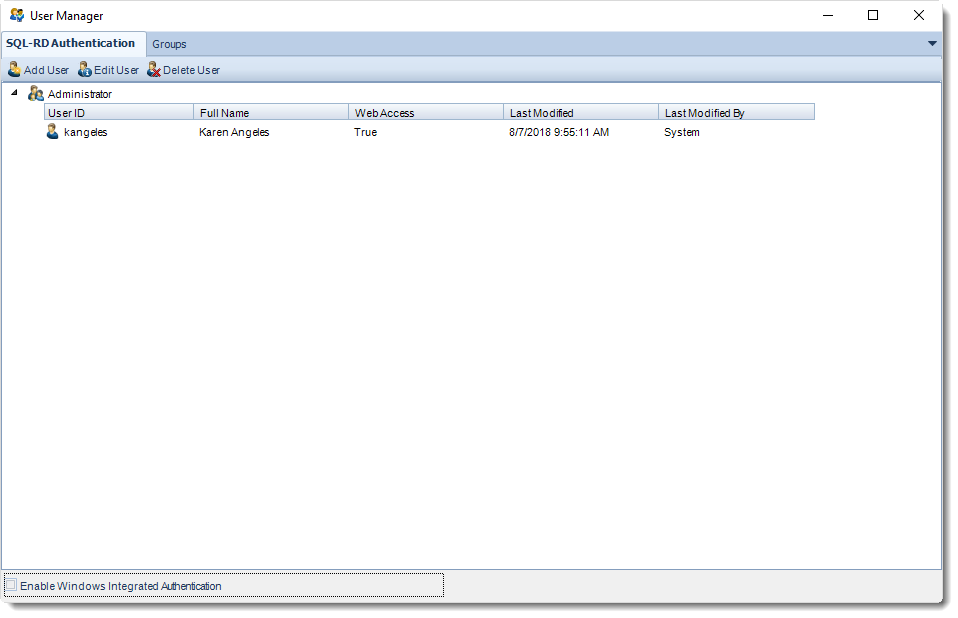
Task: Enable Windows Integrated Authentication checkbox
Action: 11,585
